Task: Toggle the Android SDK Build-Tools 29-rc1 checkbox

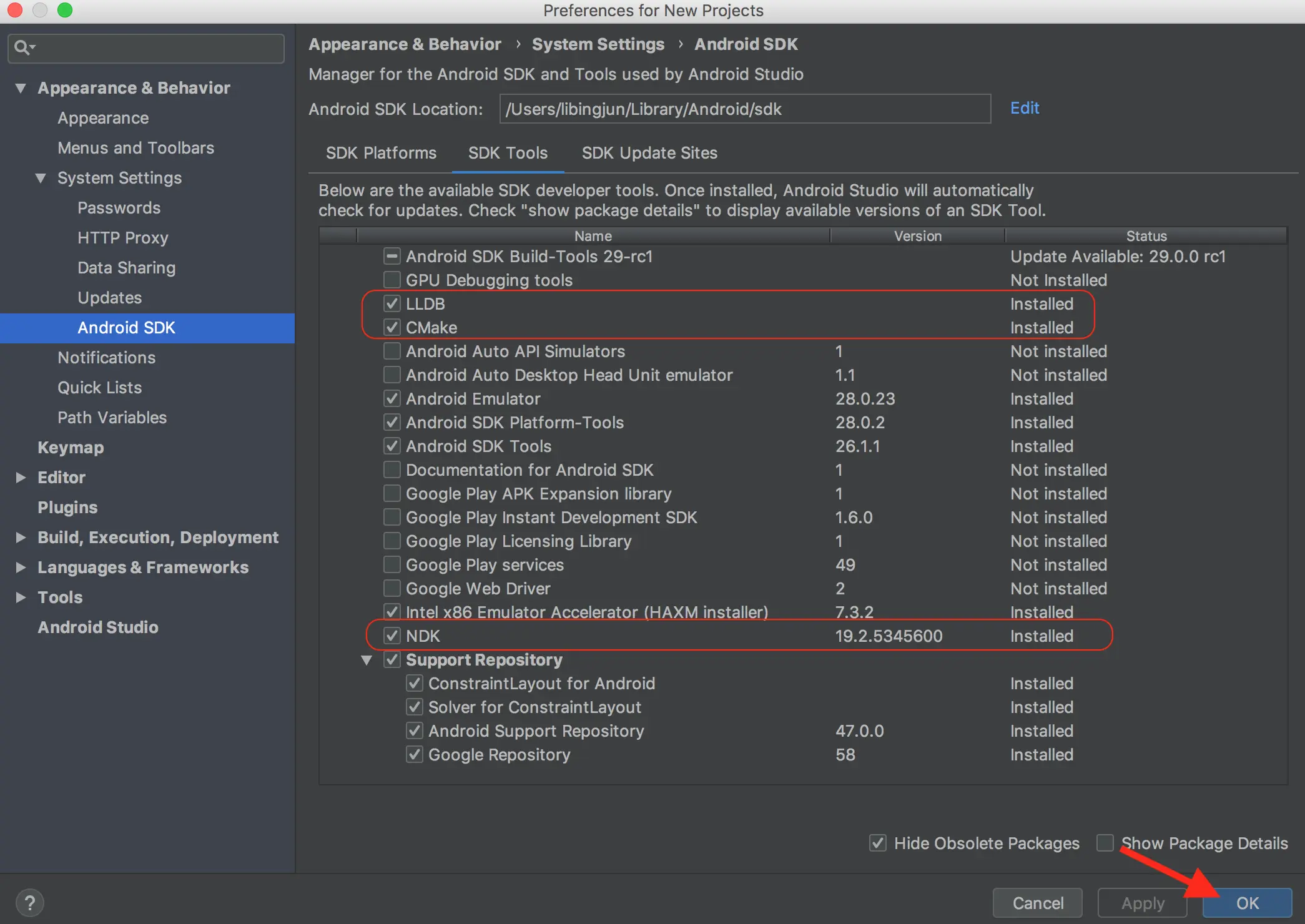Action: (x=391, y=256)
